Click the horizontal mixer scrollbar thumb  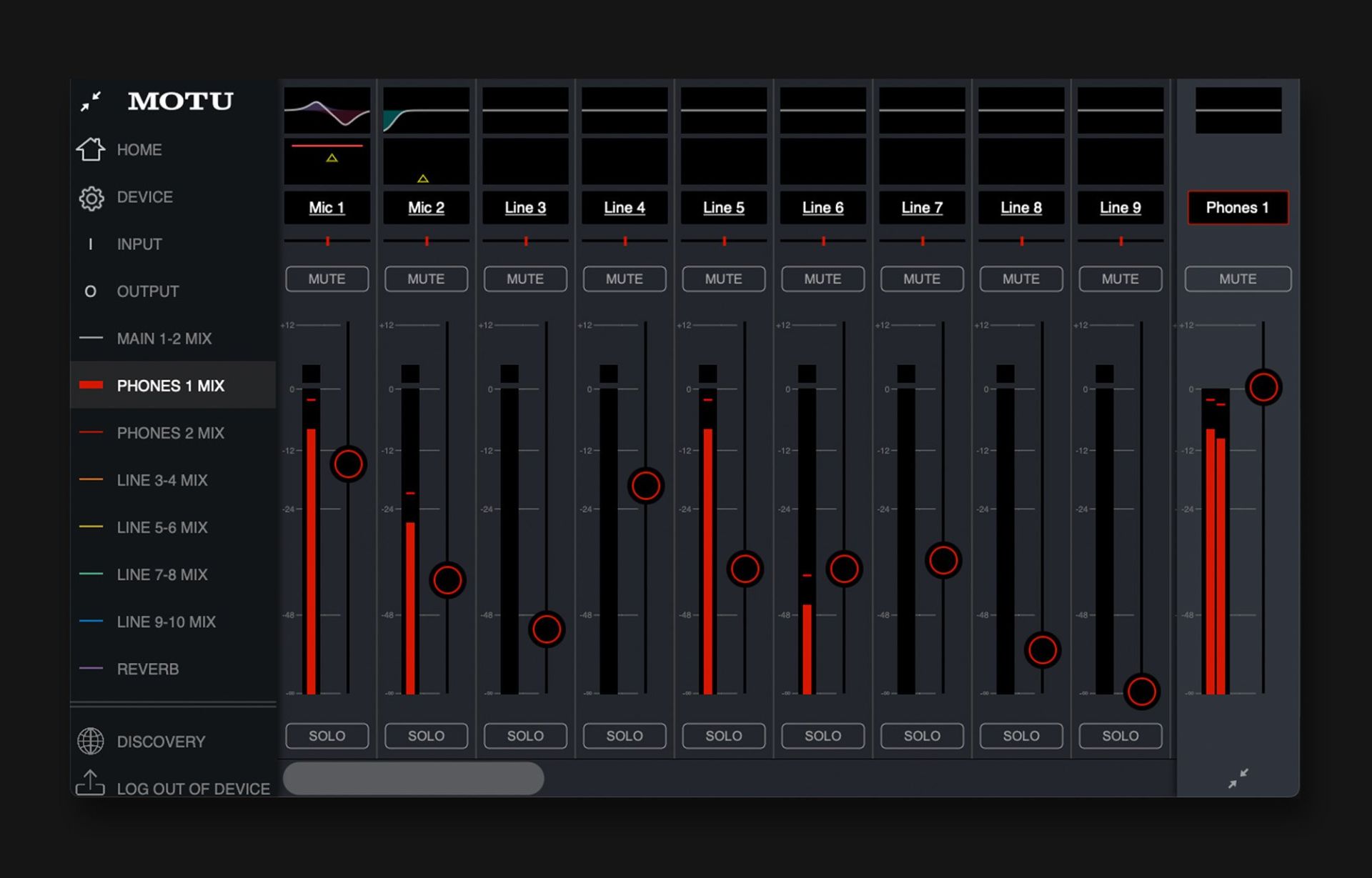414,778
